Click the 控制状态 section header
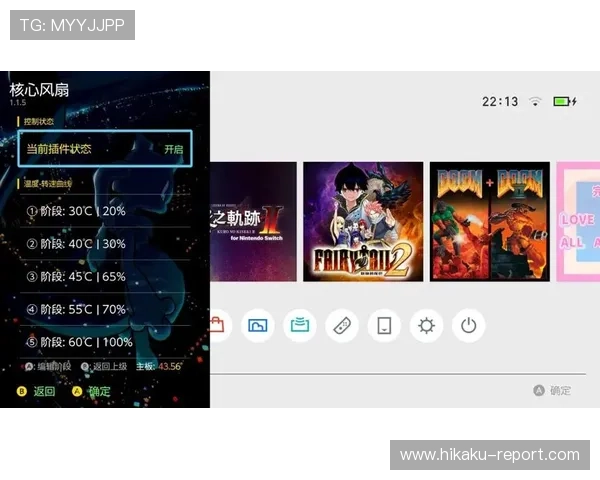The image size is (600, 480). [x=39, y=122]
